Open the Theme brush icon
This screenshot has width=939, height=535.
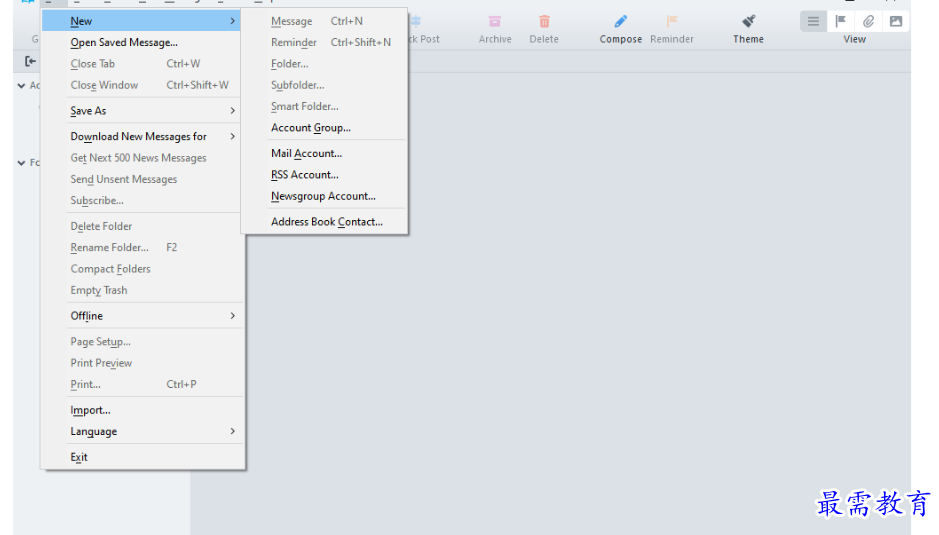coord(749,22)
